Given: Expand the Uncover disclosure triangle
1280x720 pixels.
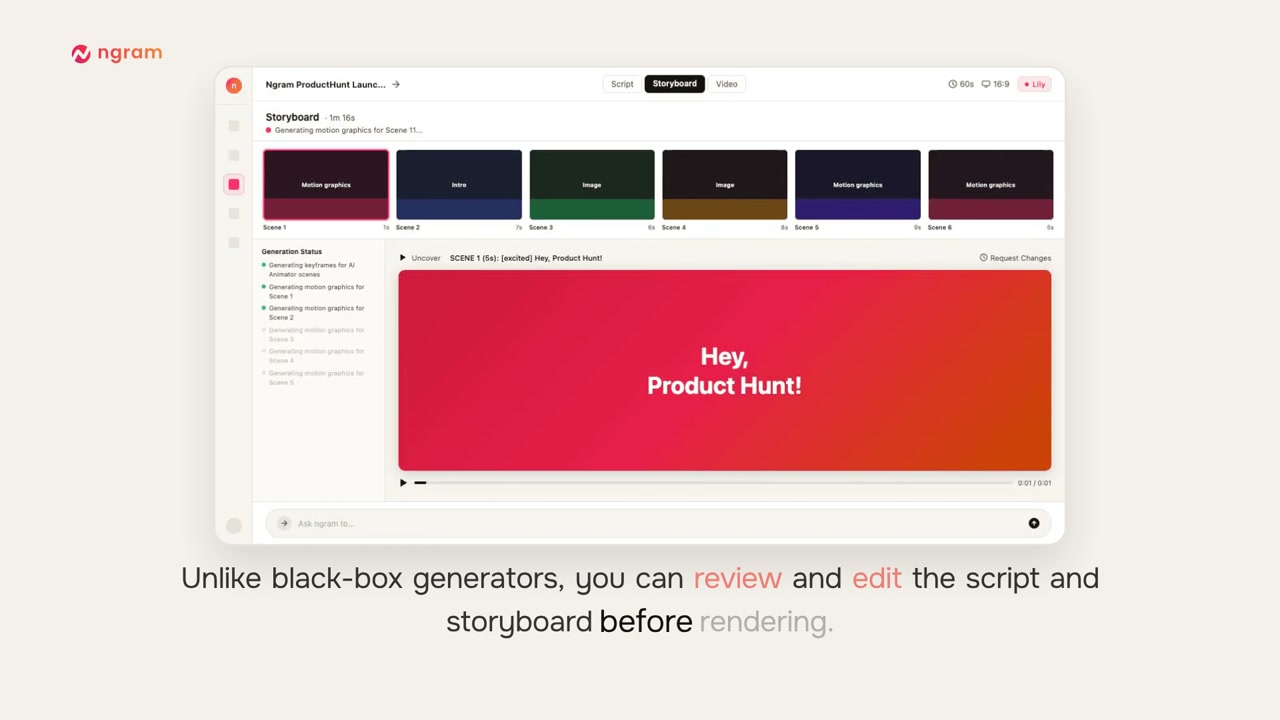Looking at the screenshot, I should coord(403,258).
